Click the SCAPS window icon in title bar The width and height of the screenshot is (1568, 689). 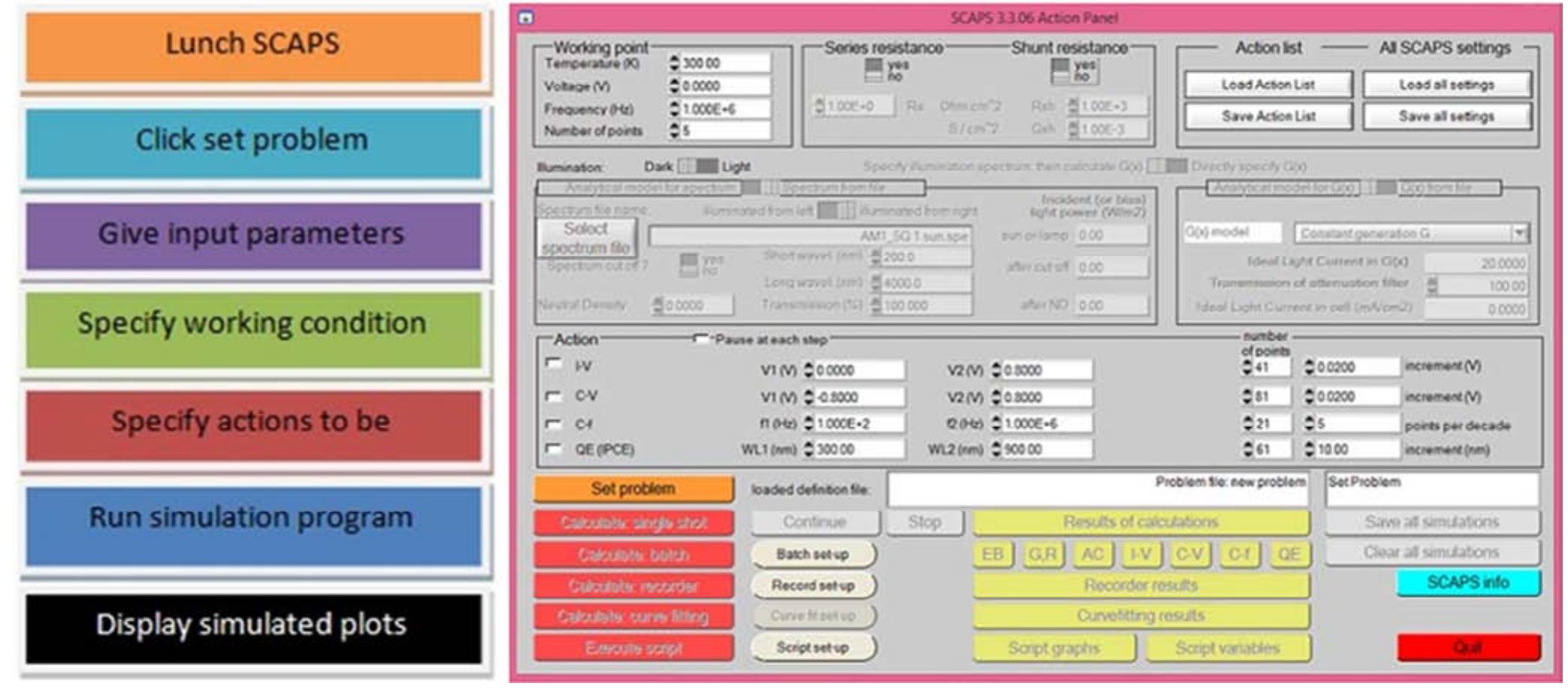(526, 17)
